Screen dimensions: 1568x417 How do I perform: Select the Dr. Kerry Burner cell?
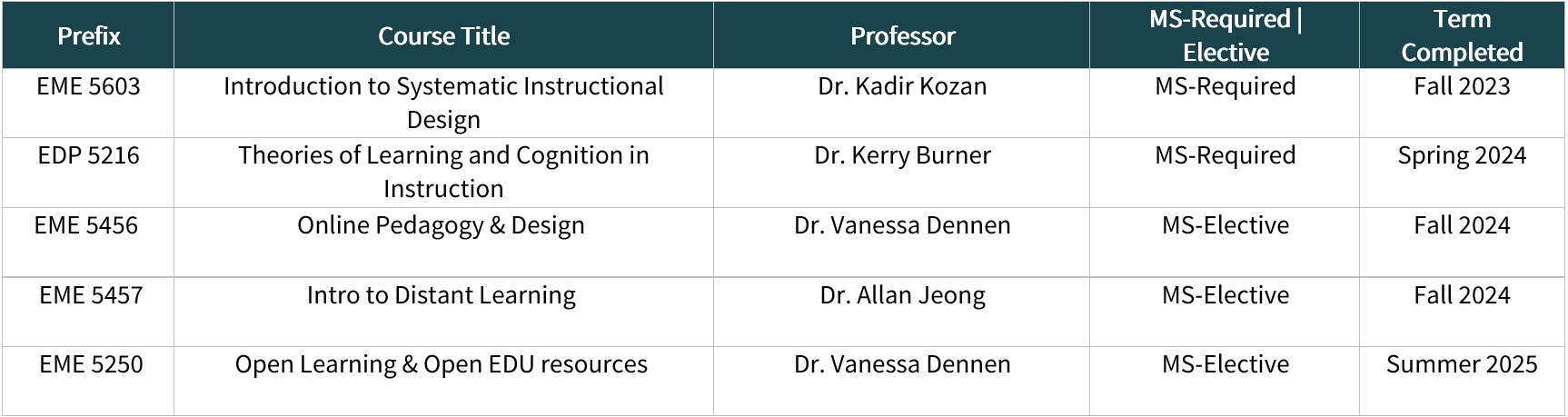pyautogui.click(x=902, y=155)
